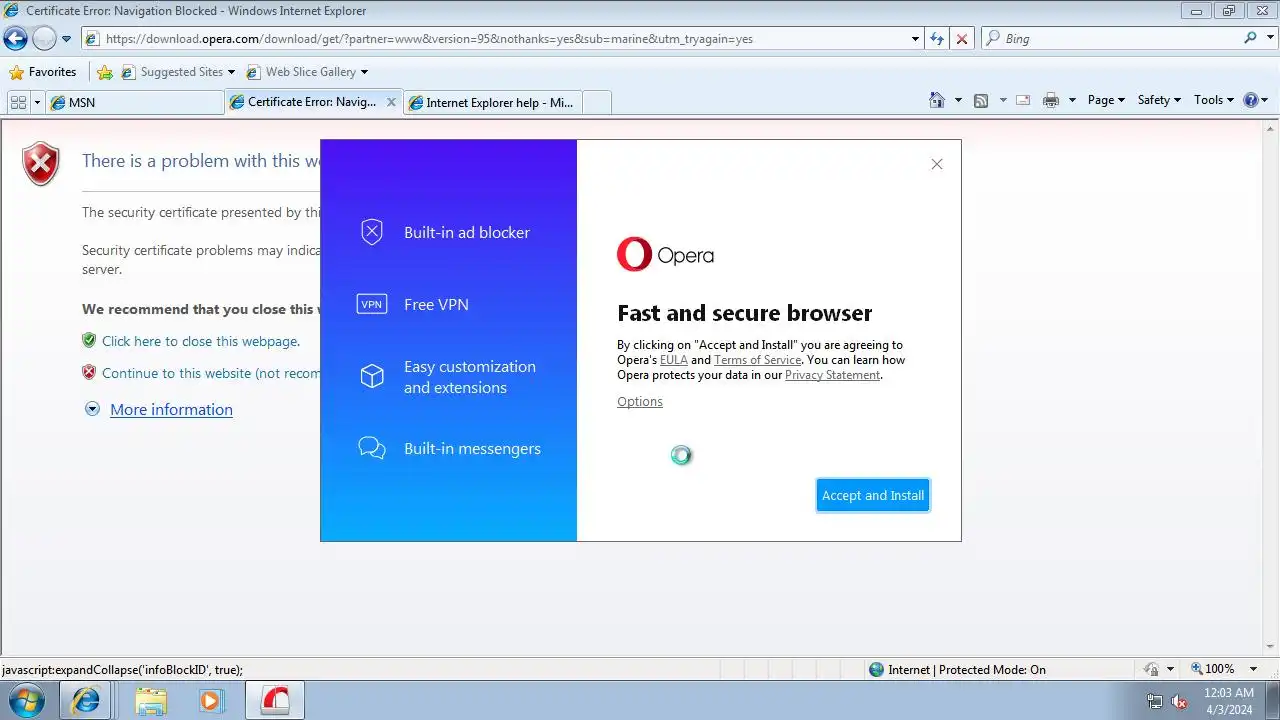Click the Accept and Install button
The height and width of the screenshot is (720, 1280).
(x=873, y=495)
